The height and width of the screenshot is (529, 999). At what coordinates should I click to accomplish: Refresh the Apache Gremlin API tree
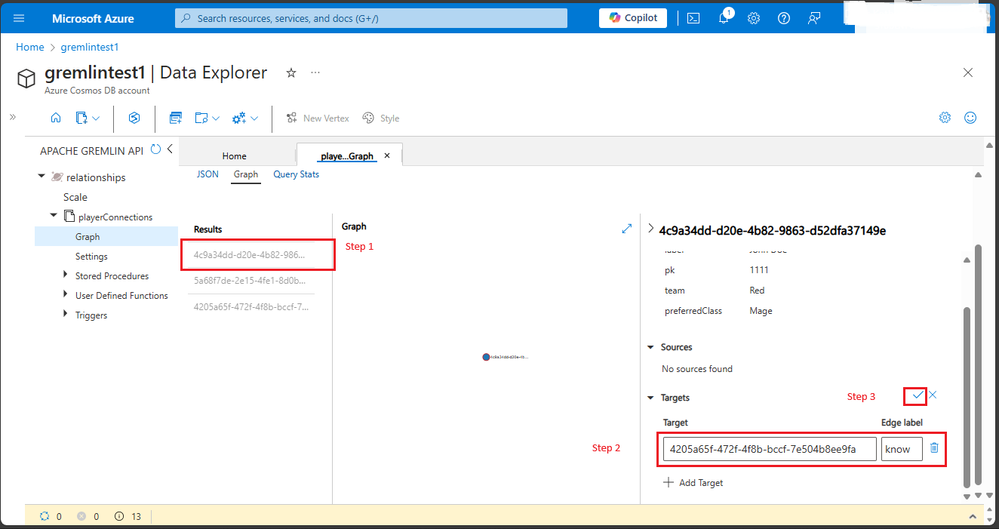(155, 150)
